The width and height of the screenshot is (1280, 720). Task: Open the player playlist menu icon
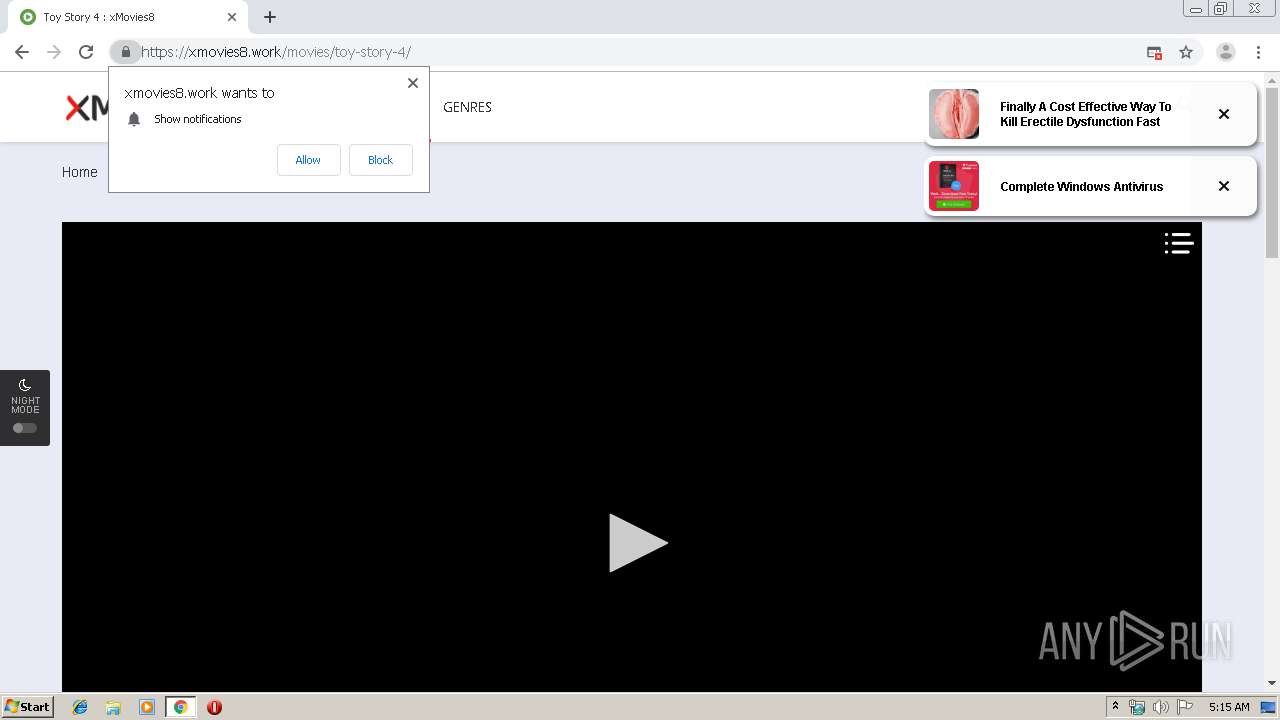click(1179, 243)
